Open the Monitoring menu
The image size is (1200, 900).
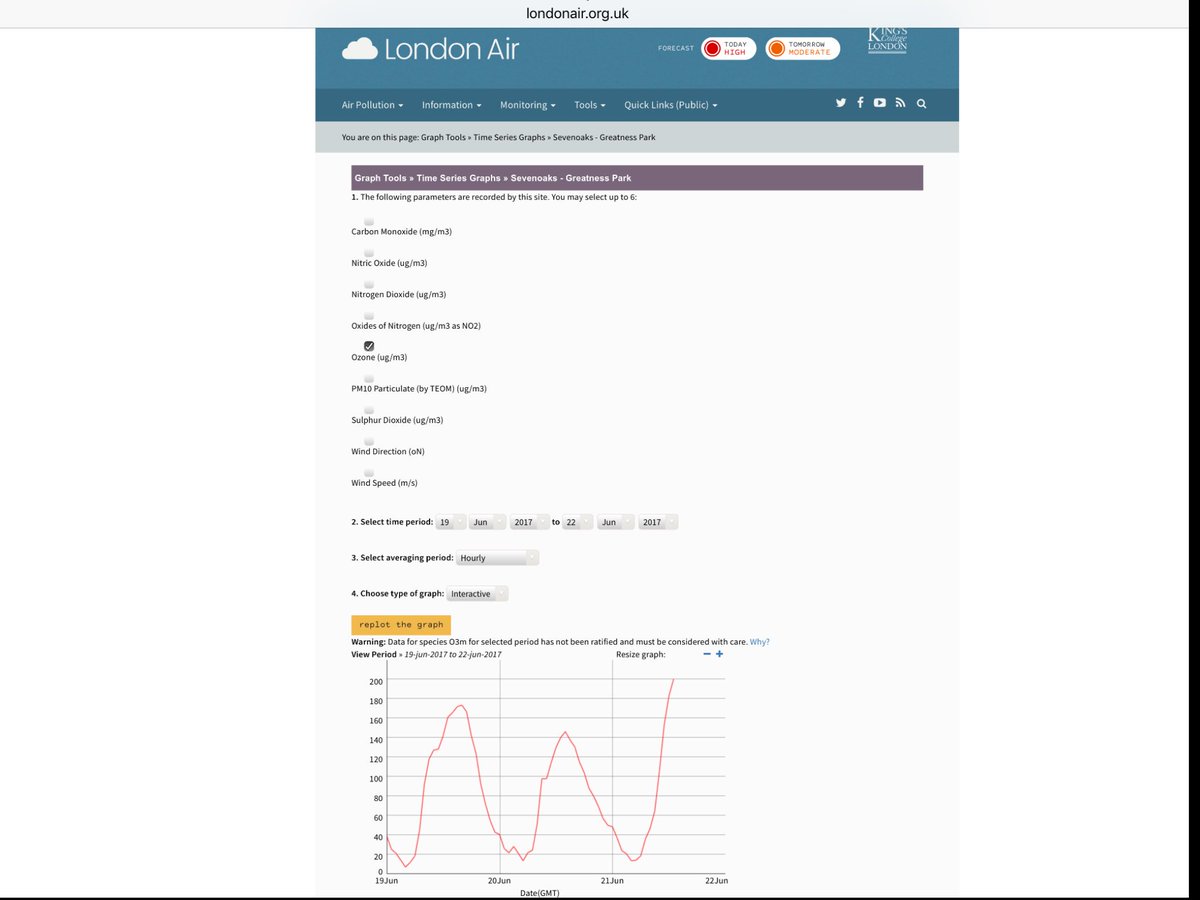point(528,105)
